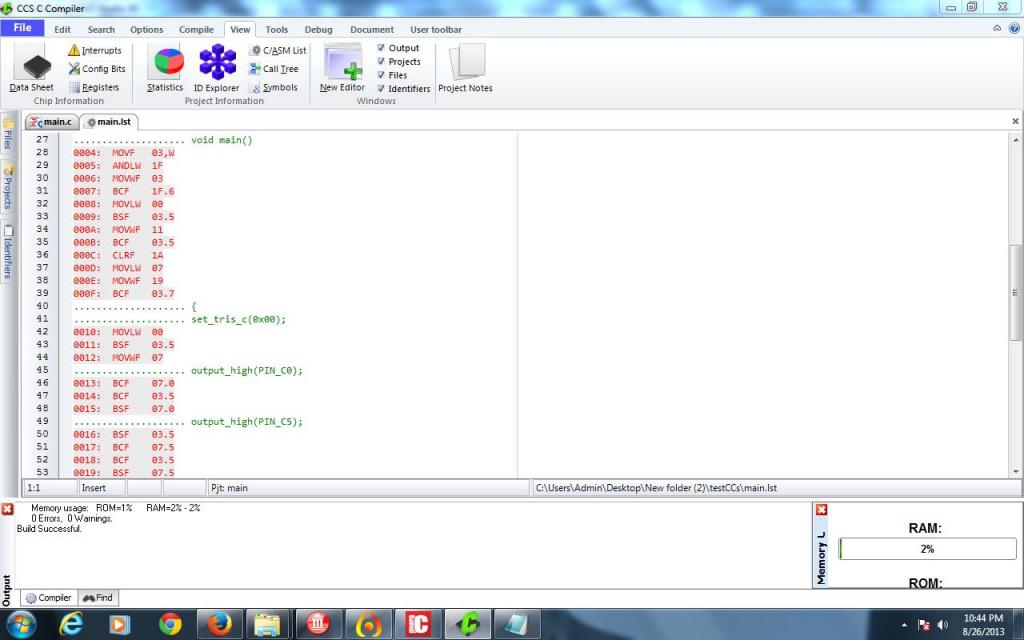Click the 'set_tris_c(0x00);' source line
The height and width of the screenshot is (640, 1024).
238,319
